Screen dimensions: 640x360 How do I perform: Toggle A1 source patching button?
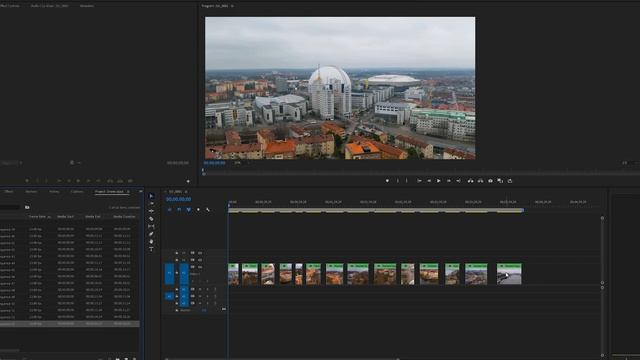[x=169, y=296]
